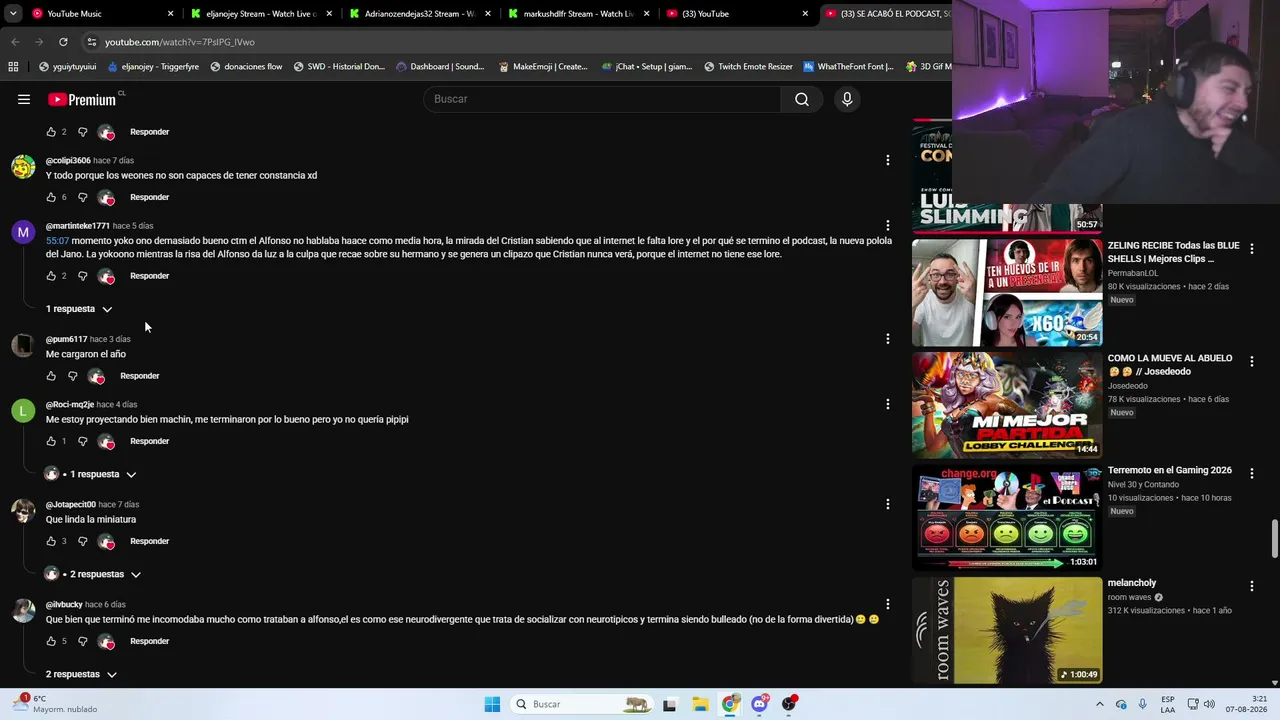Open File Explorer from the taskbar
This screenshot has width=1280, height=720.
click(700, 704)
